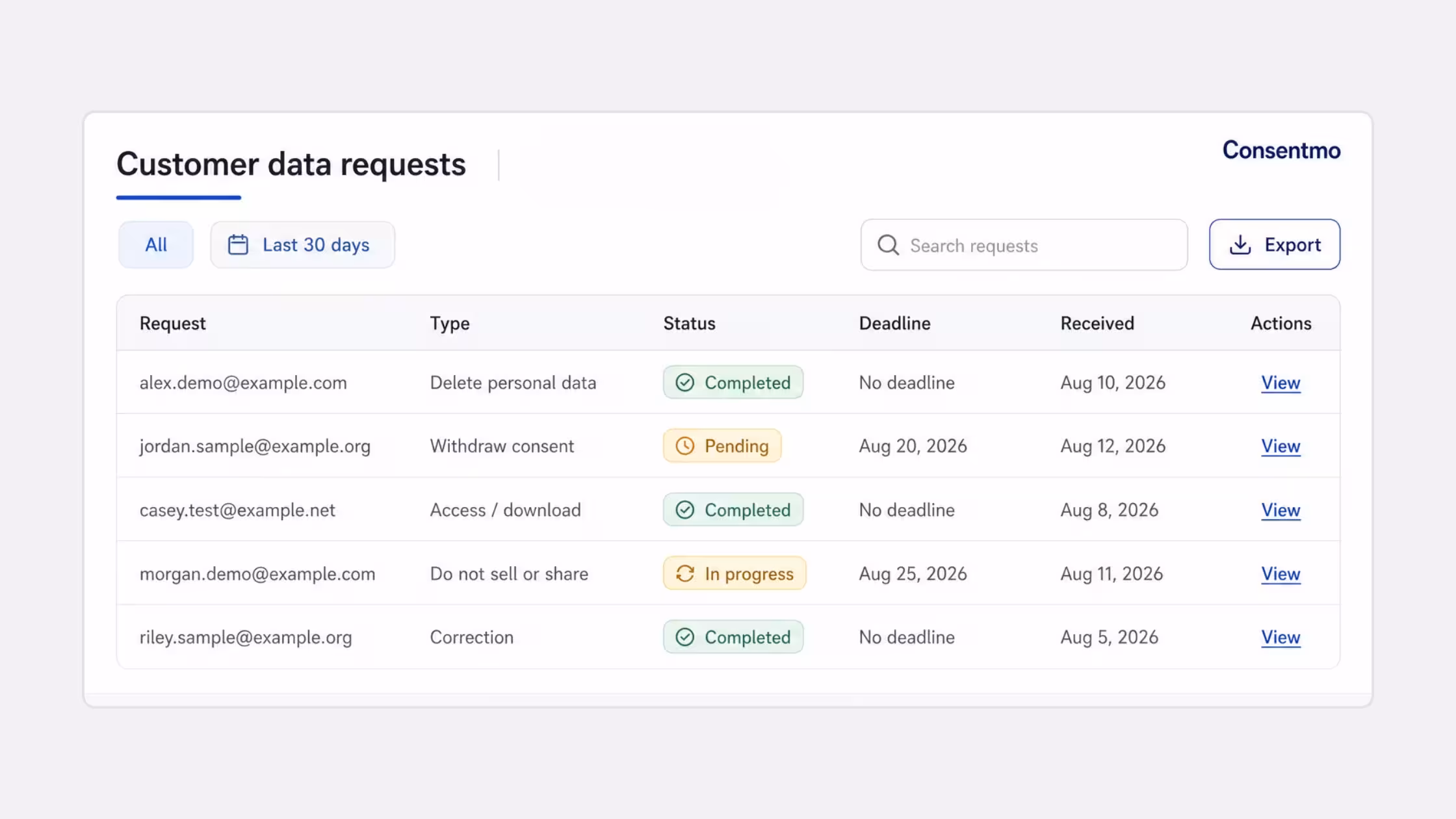Select the alex.demo@example.com email cell
1456x819 pixels.
[243, 383]
